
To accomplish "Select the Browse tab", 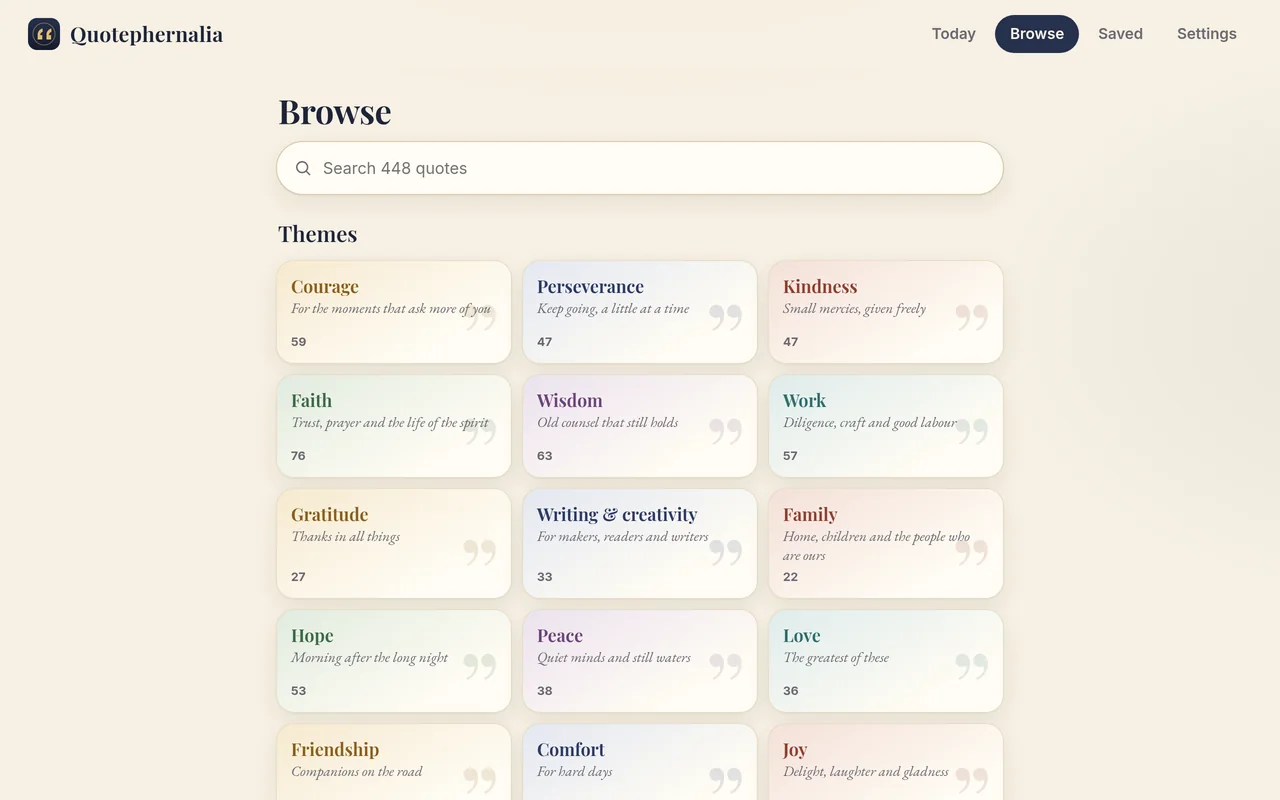I will [1036, 34].
